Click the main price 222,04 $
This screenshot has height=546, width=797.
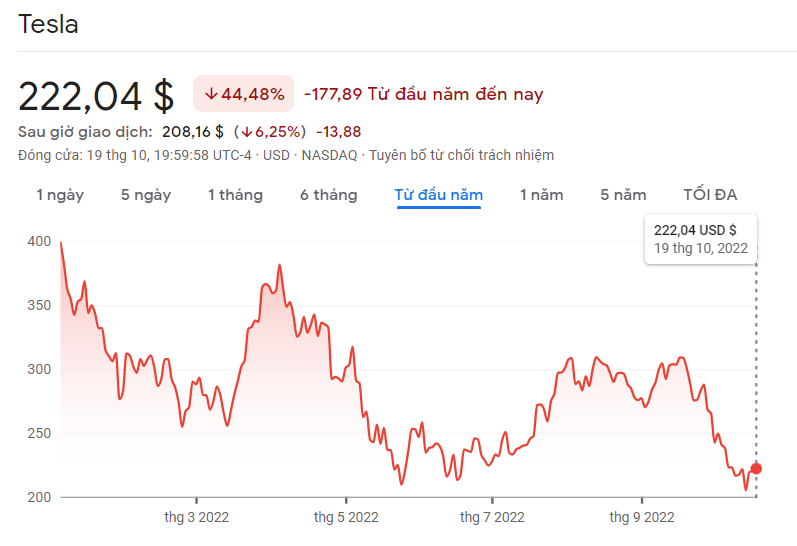click(x=96, y=95)
